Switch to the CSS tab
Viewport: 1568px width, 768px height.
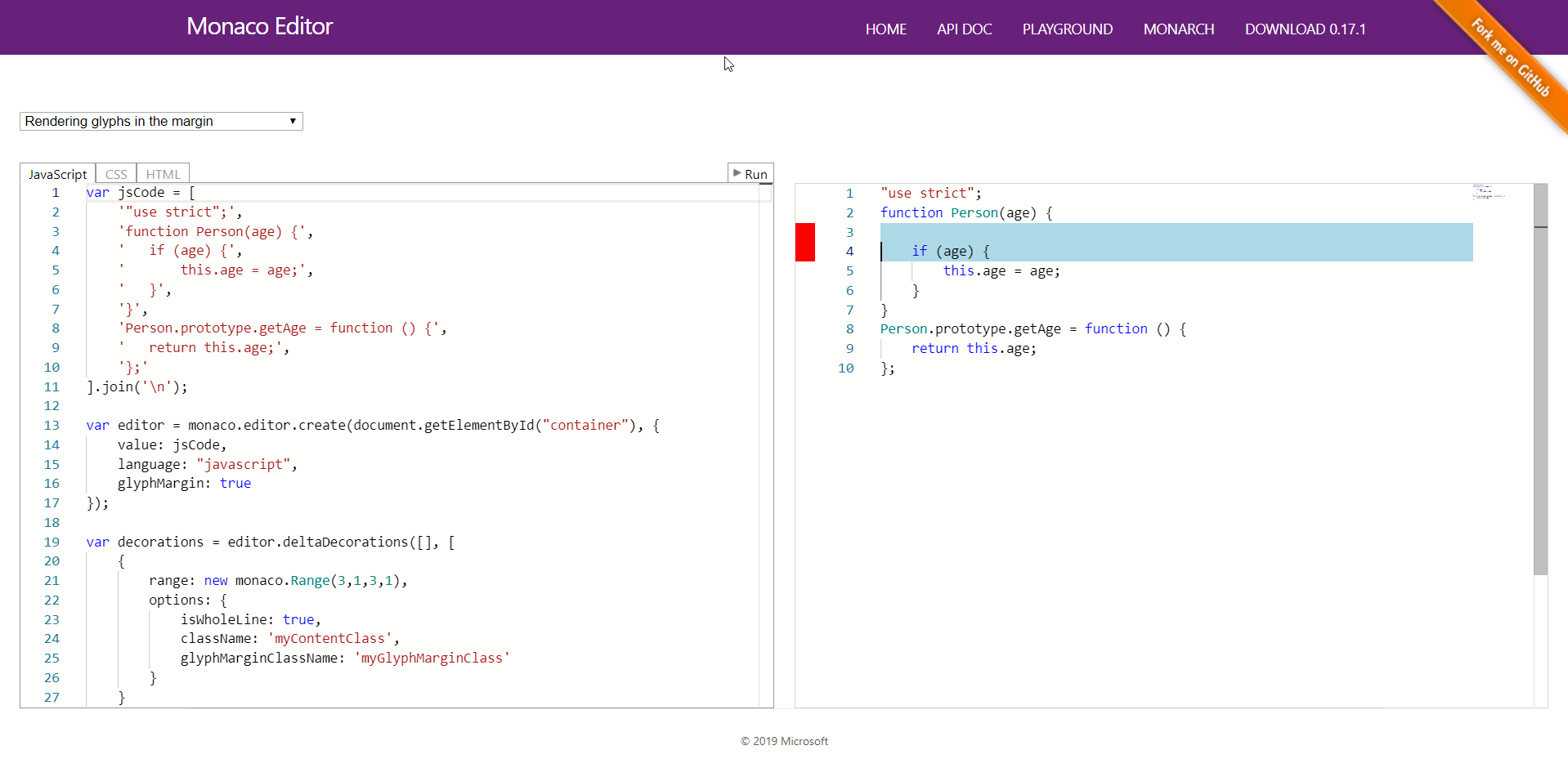pos(116,174)
